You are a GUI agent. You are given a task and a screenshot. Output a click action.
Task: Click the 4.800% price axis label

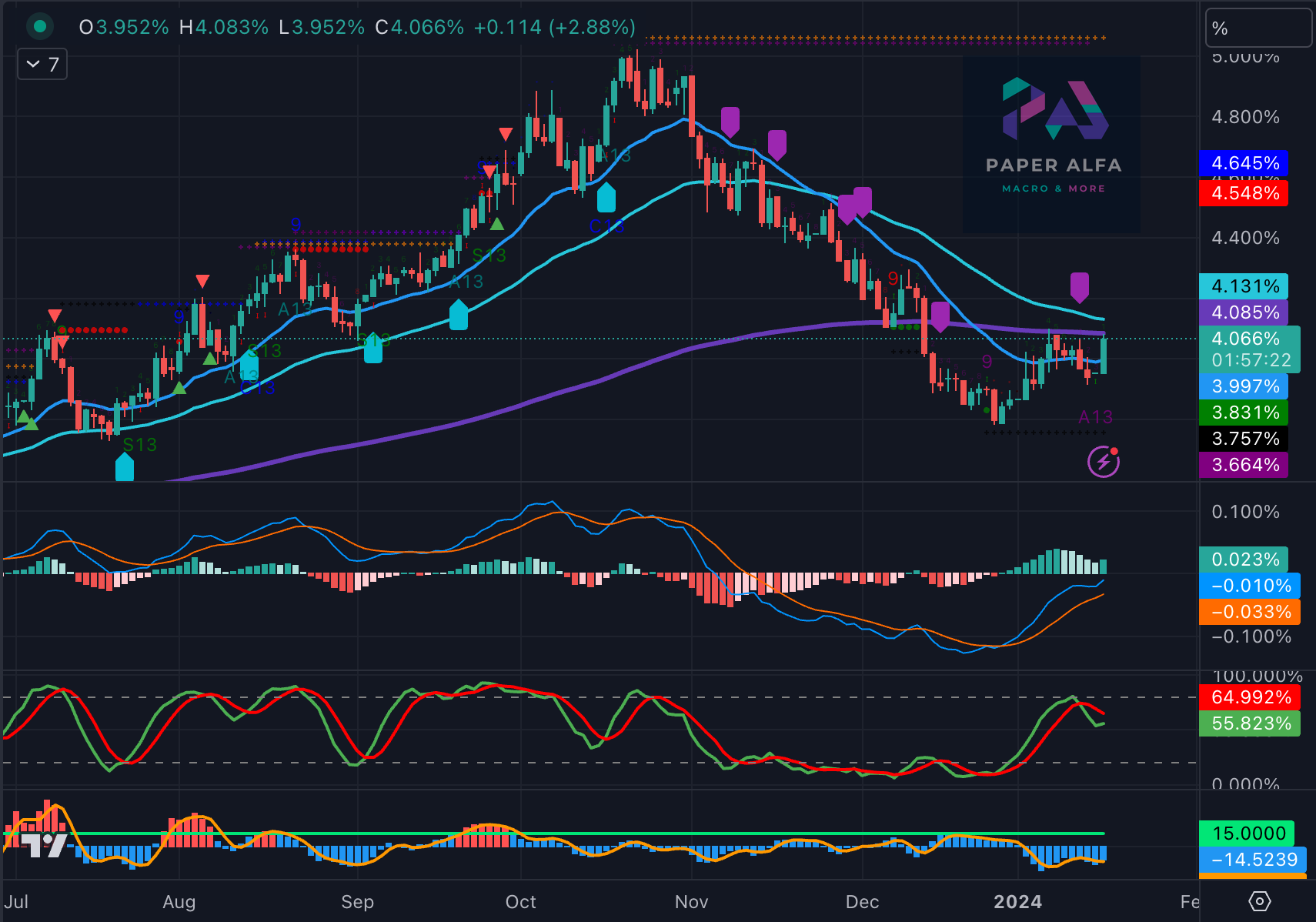tap(1245, 117)
